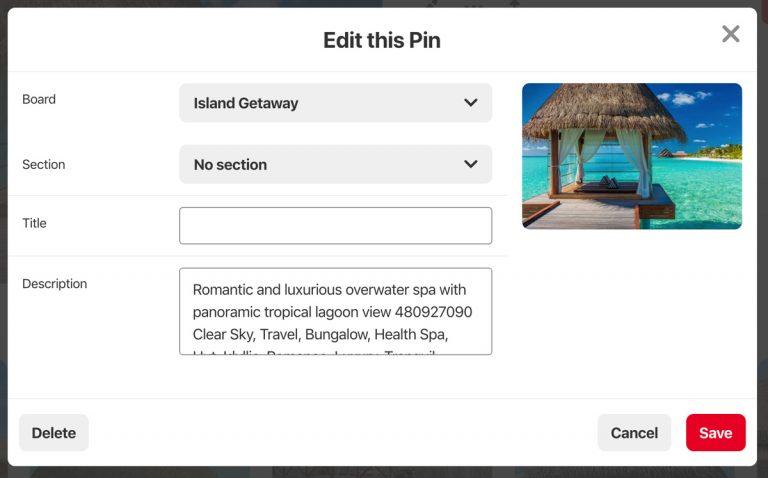Click the chevron arrow in Section selector
768x478 pixels.
click(471, 164)
